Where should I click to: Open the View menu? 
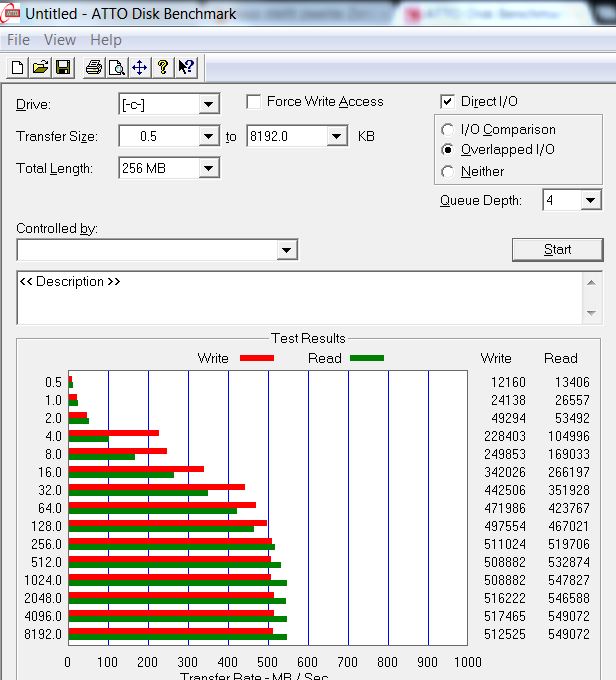click(60, 40)
